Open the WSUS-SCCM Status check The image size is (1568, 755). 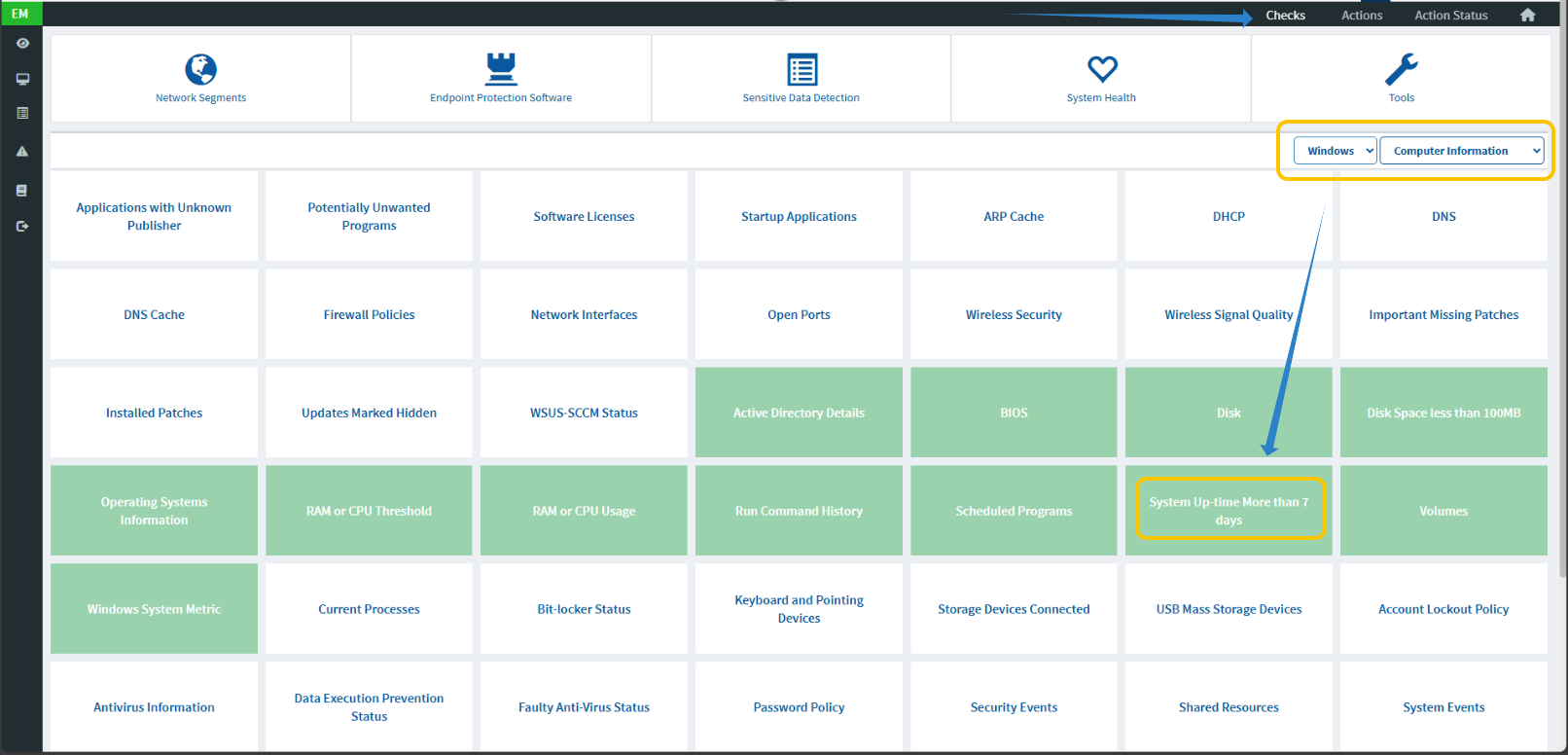pyautogui.click(x=584, y=413)
